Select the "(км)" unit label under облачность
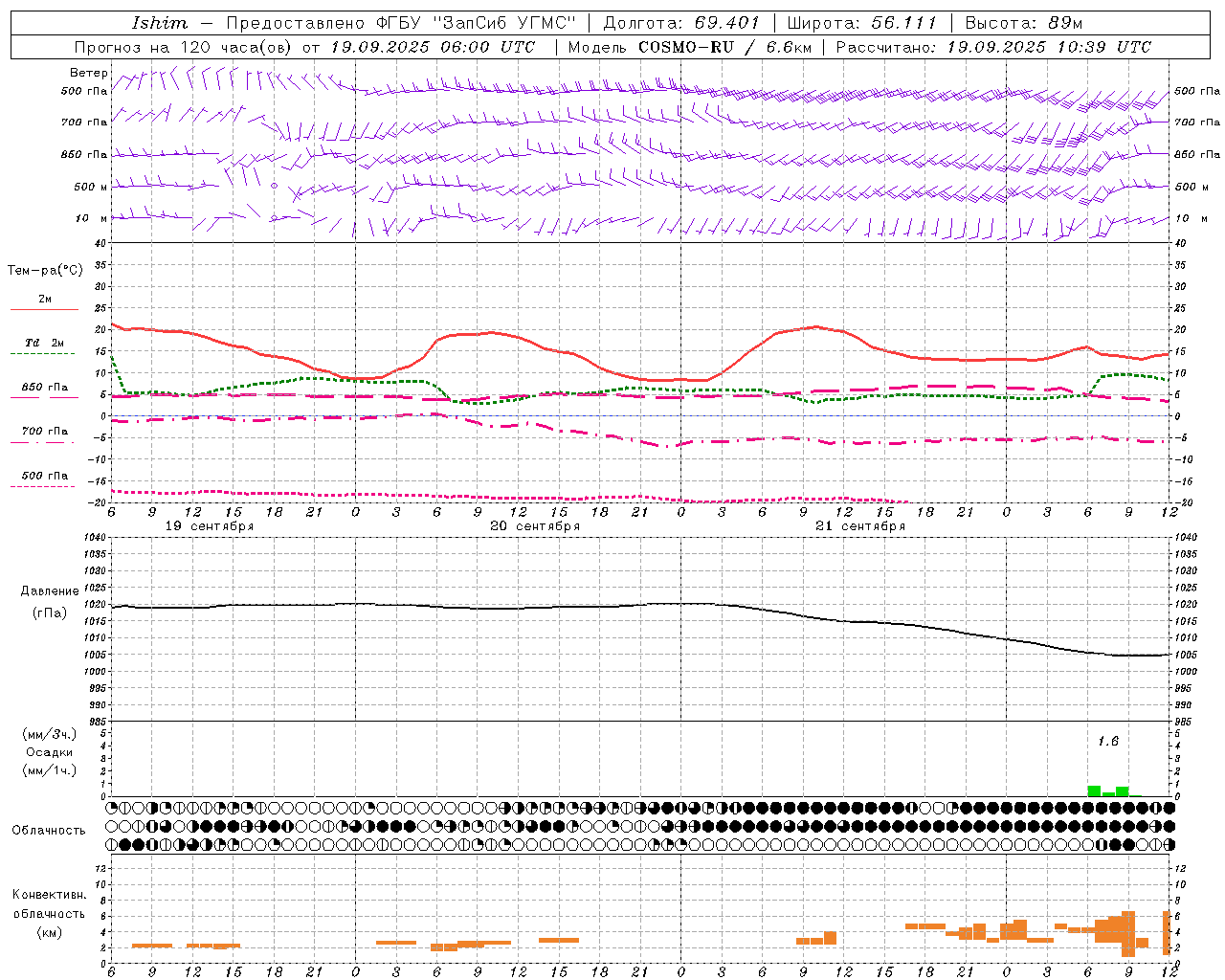The height and width of the screenshot is (980, 1225). click(49, 932)
